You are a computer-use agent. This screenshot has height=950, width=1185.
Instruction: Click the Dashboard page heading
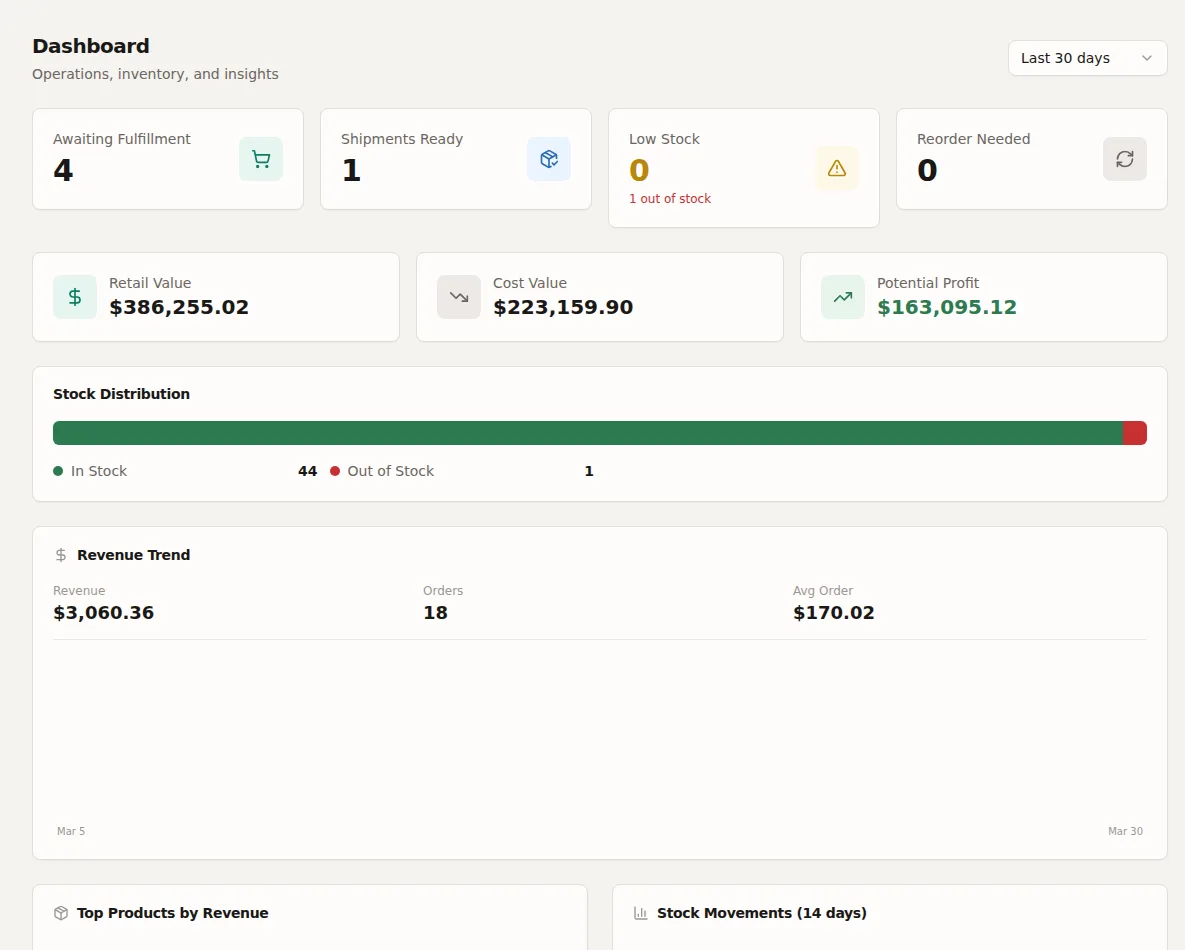coord(91,46)
